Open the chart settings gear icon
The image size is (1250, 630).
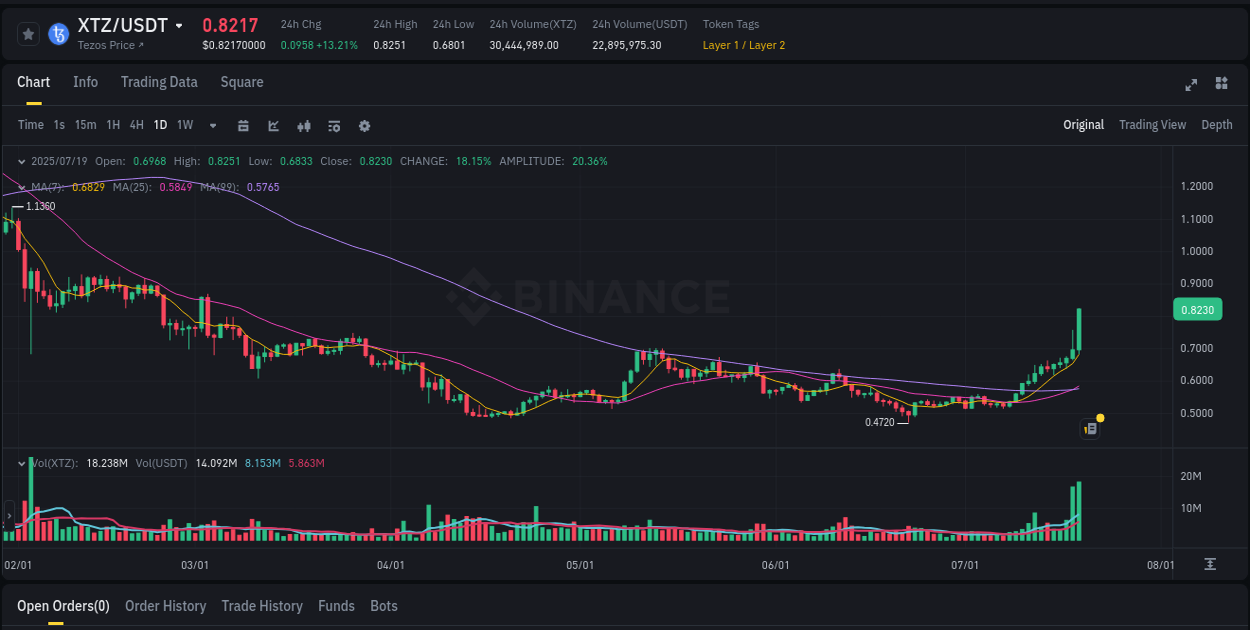pyautogui.click(x=364, y=125)
